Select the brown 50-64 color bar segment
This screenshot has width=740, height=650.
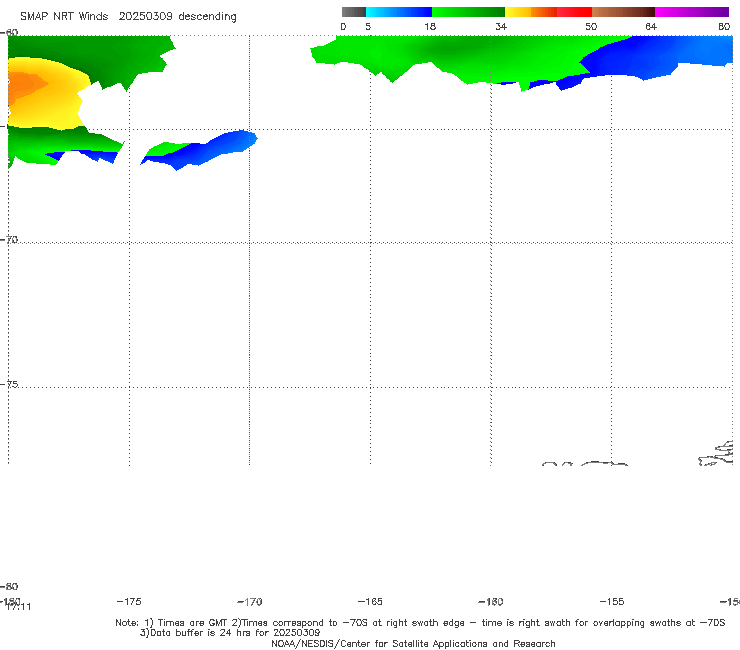(x=623, y=12)
